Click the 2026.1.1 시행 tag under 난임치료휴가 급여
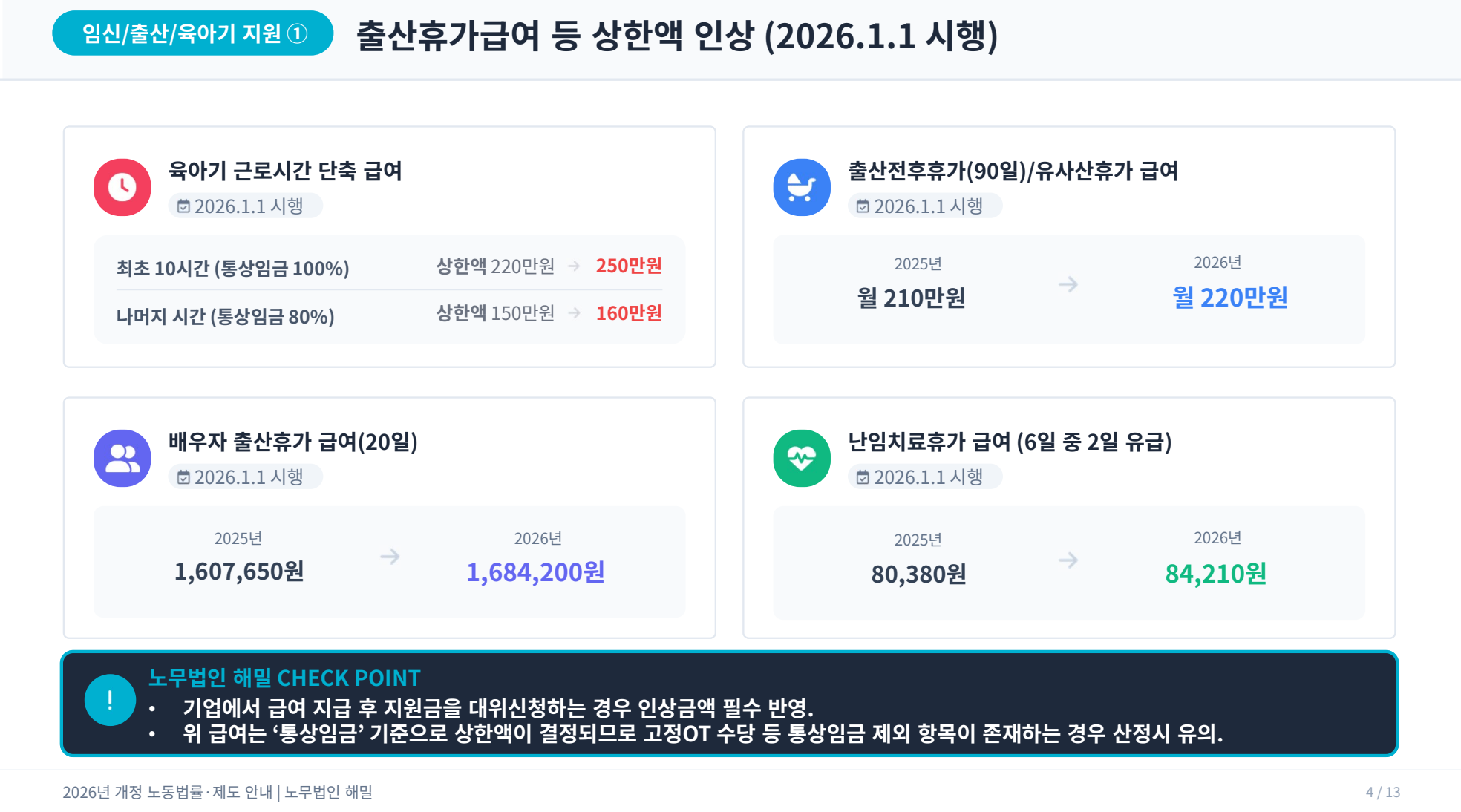 click(925, 477)
